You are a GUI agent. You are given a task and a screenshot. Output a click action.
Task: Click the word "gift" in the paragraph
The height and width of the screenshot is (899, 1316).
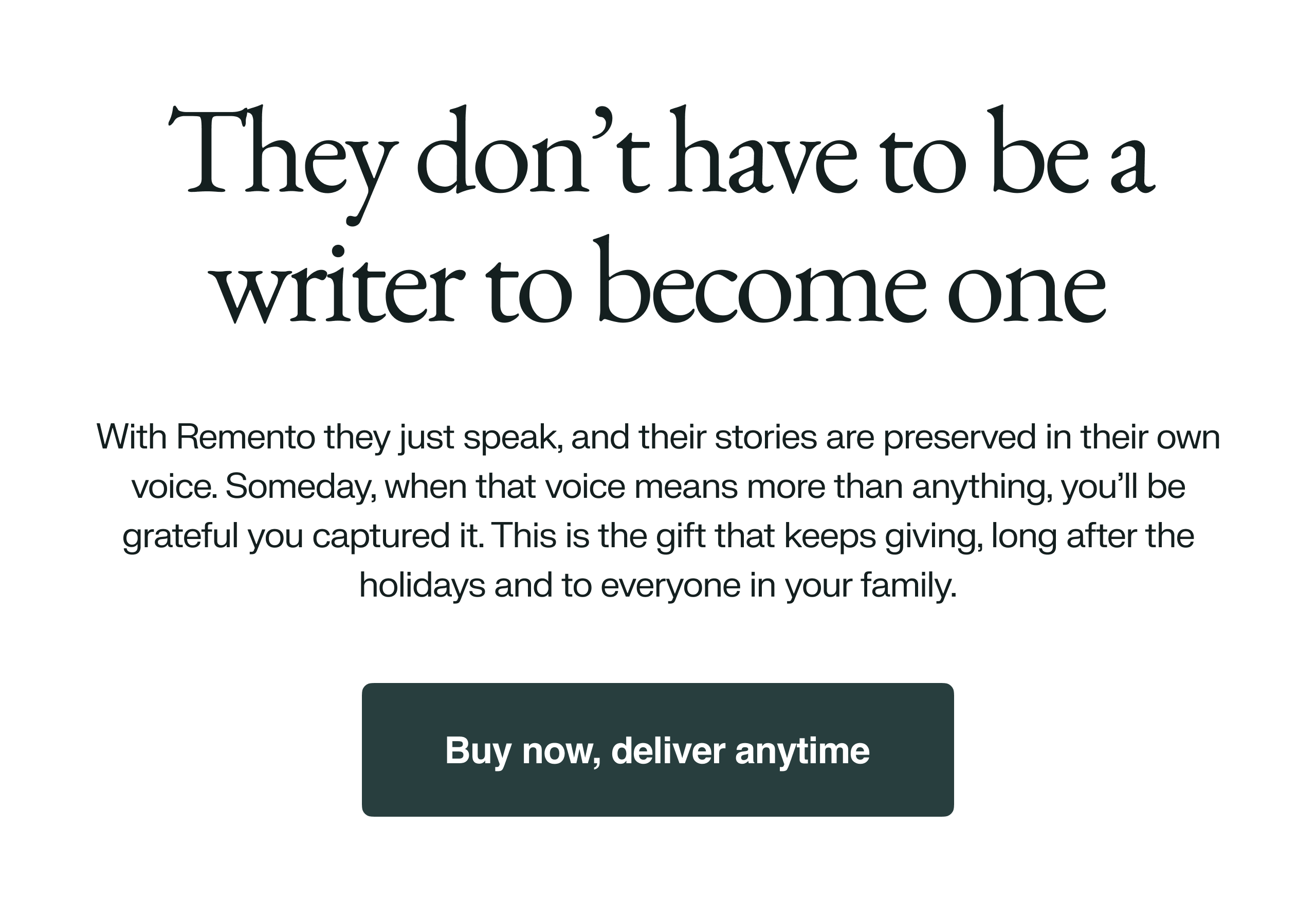pos(681,536)
